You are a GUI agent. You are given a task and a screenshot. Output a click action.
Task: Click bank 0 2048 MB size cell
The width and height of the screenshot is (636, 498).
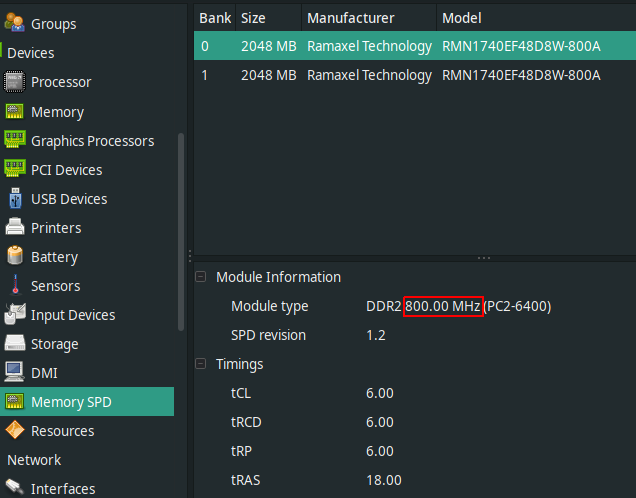(269, 46)
